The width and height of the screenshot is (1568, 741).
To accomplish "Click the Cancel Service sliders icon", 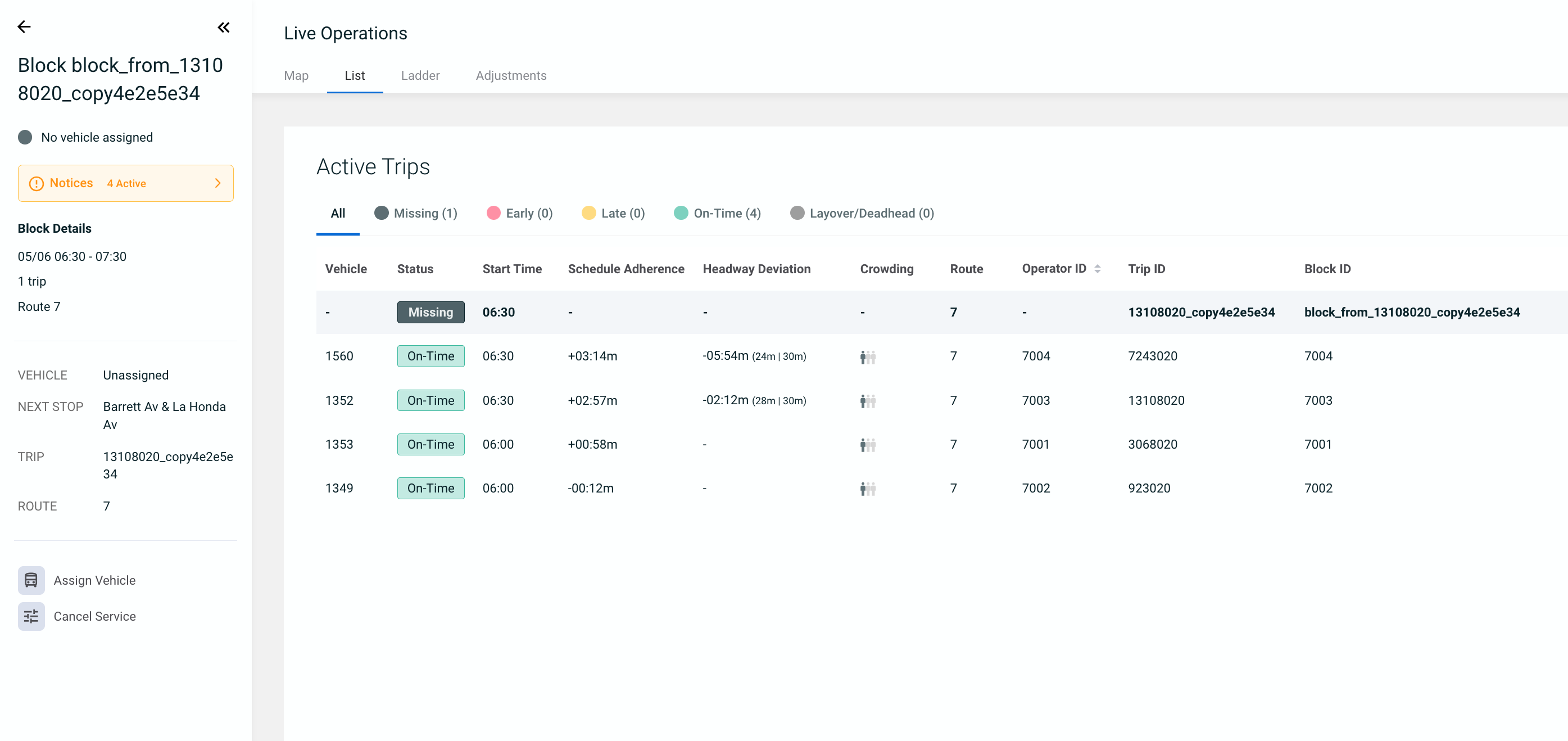I will (31, 616).
